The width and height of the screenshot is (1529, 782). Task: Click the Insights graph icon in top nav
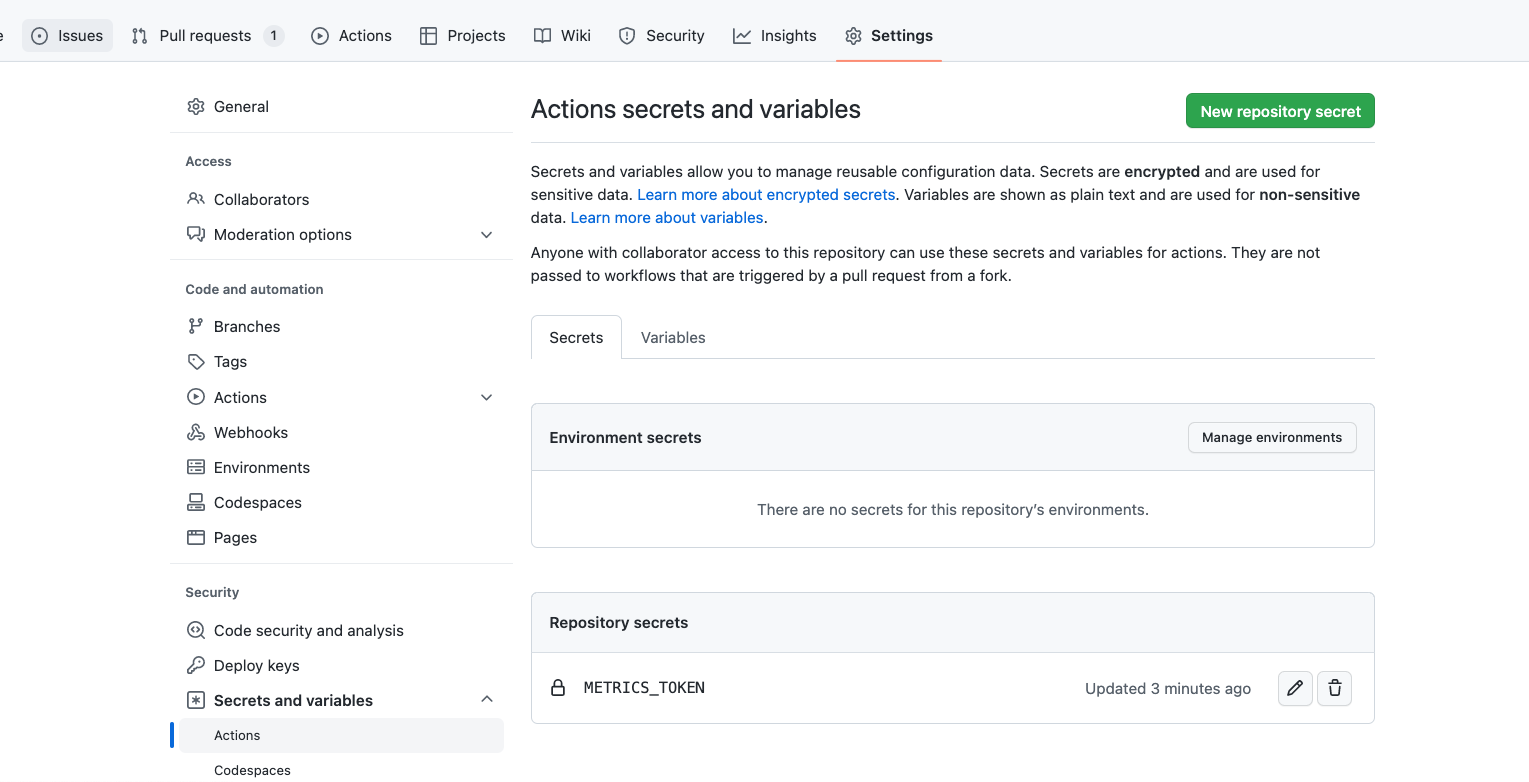click(742, 36)
